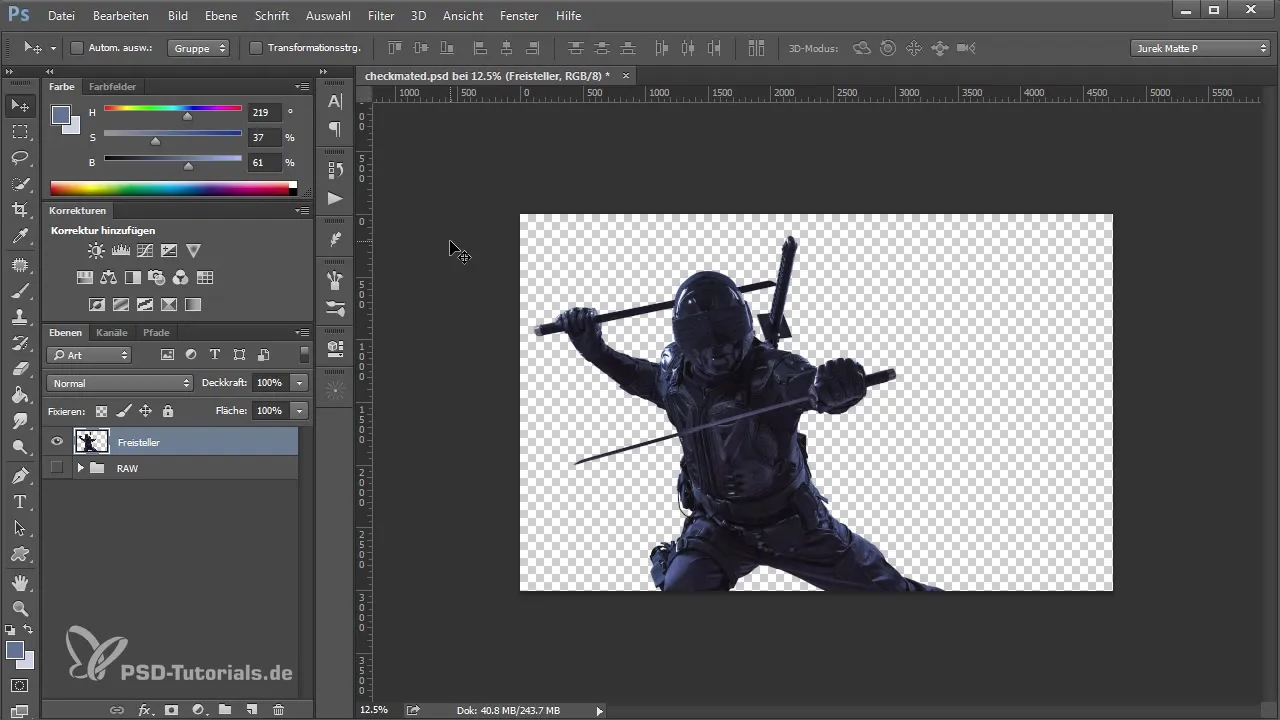The width and height of the screenshot is (1280, 720).
Task: Select the Eraser tool
Action: (x=20, y=369)
